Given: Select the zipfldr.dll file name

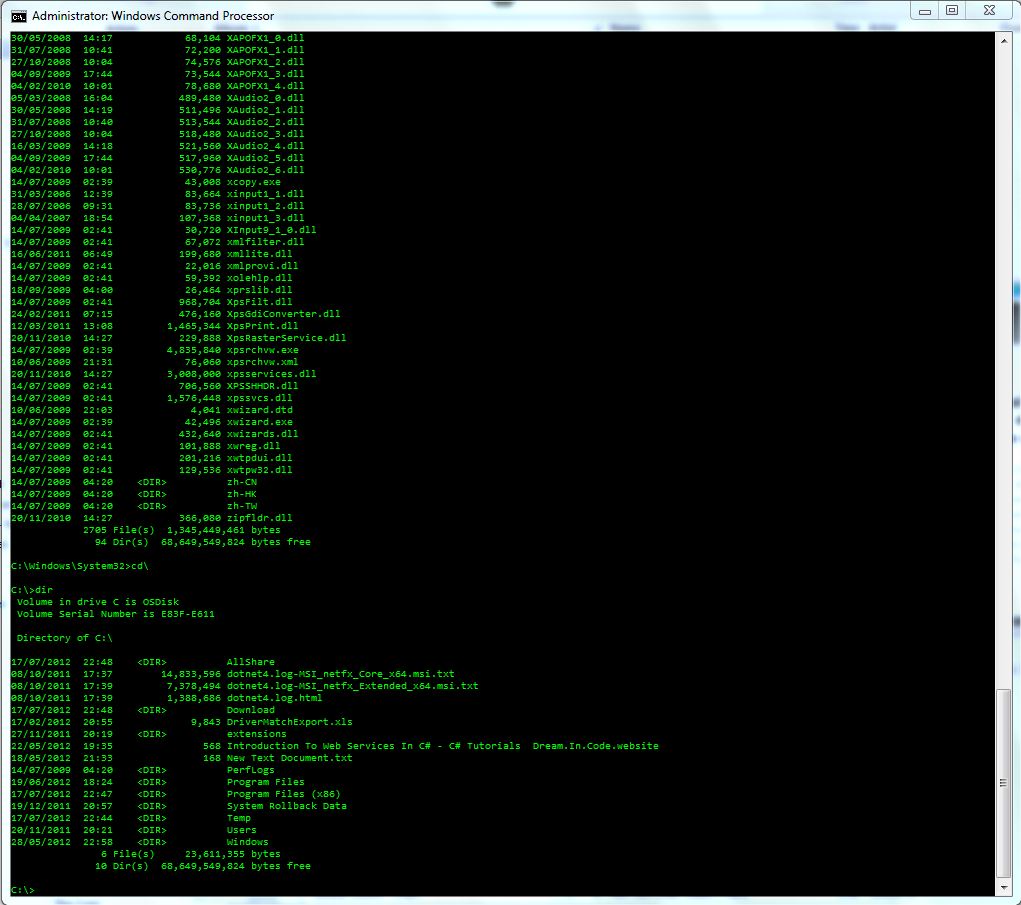Looking at the screenshot, I should [x=259, y=518].
